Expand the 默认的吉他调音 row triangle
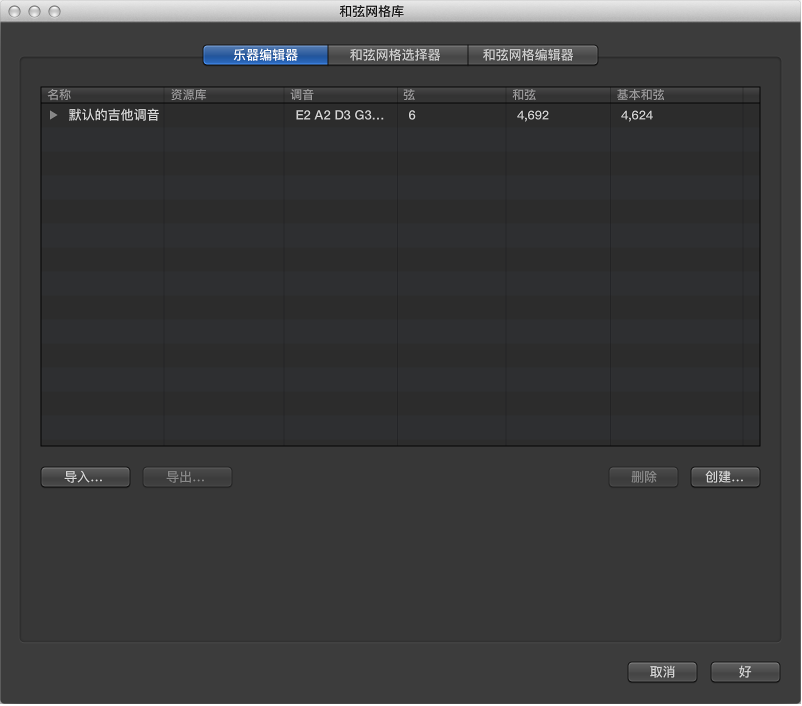The image size is (802, 706). click(53, 115)
